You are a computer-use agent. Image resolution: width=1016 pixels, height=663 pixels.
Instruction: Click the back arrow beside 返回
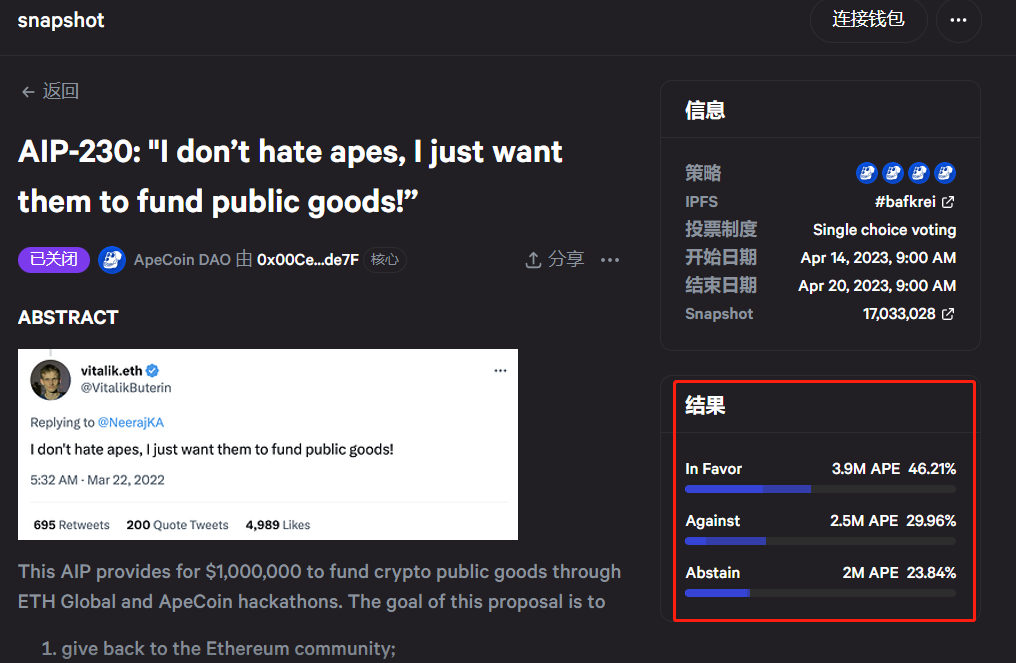point(28,90)
